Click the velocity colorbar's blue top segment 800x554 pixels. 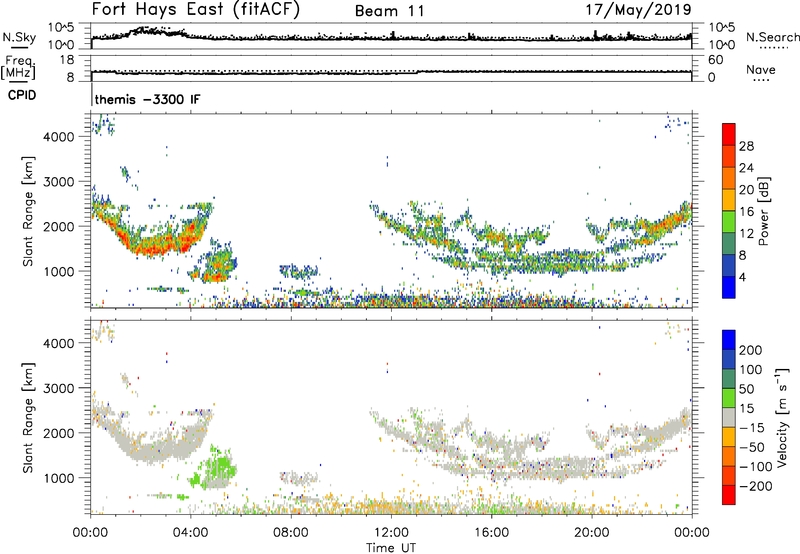coord(729,340)
